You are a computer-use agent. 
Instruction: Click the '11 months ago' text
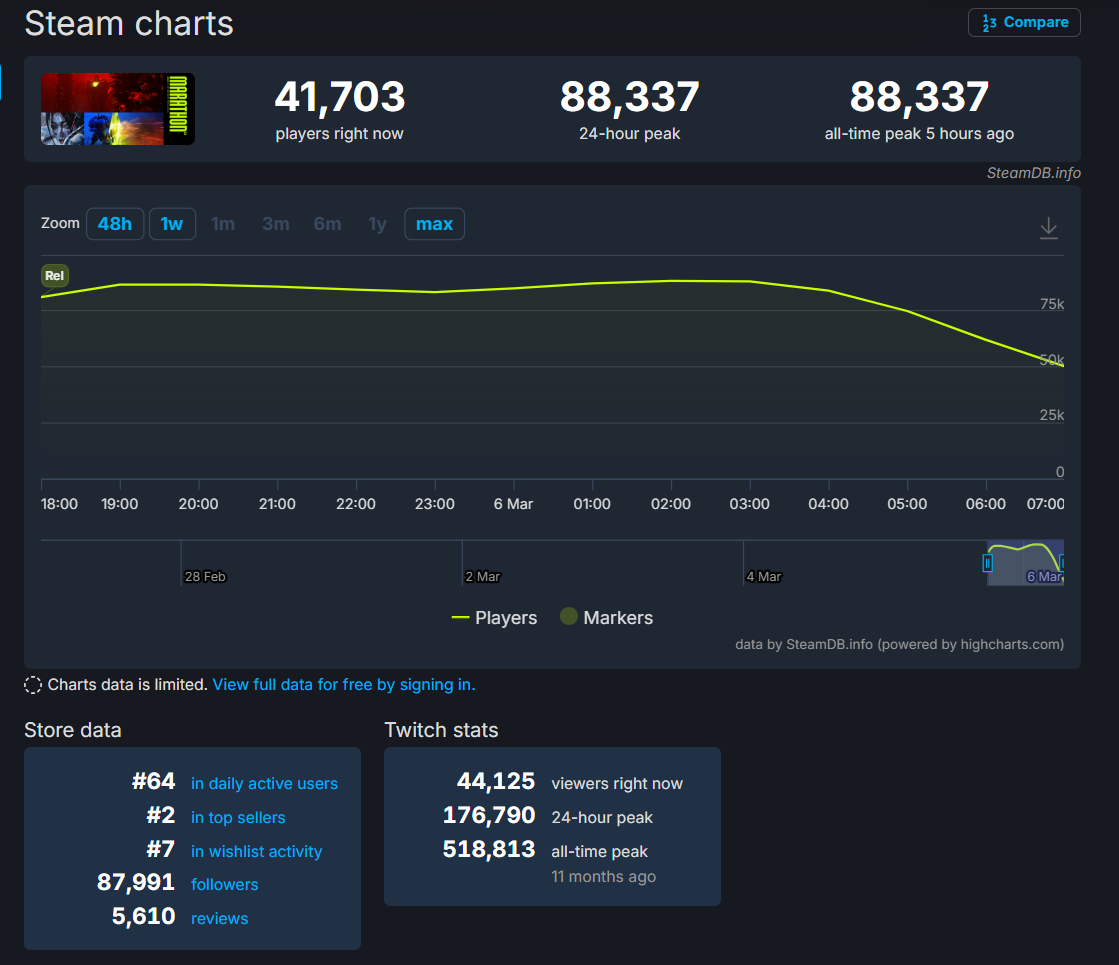[x=603, y=876]
